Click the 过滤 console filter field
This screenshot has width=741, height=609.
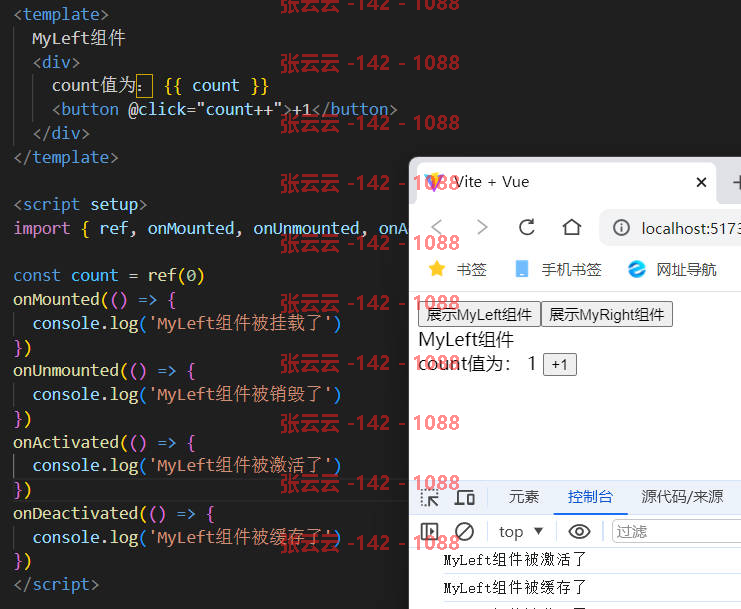point(677,532)
